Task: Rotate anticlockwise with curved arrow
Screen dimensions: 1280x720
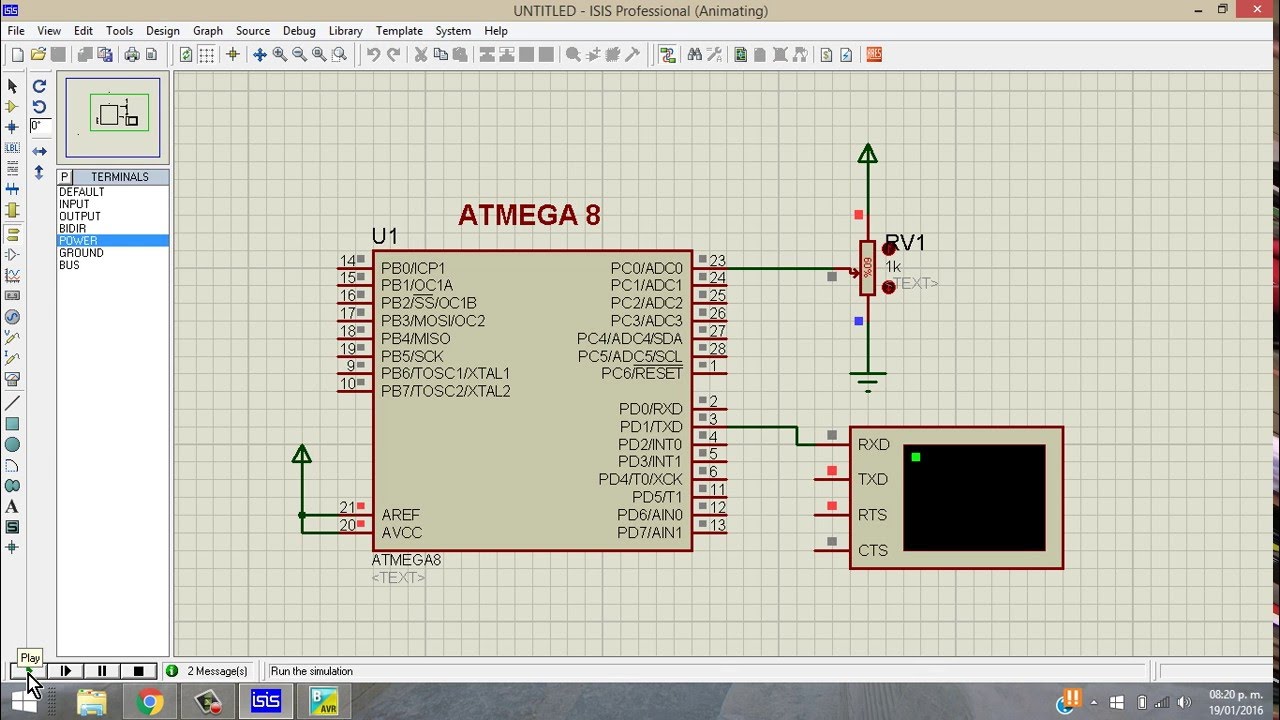Action: click(x=39, y=106)
